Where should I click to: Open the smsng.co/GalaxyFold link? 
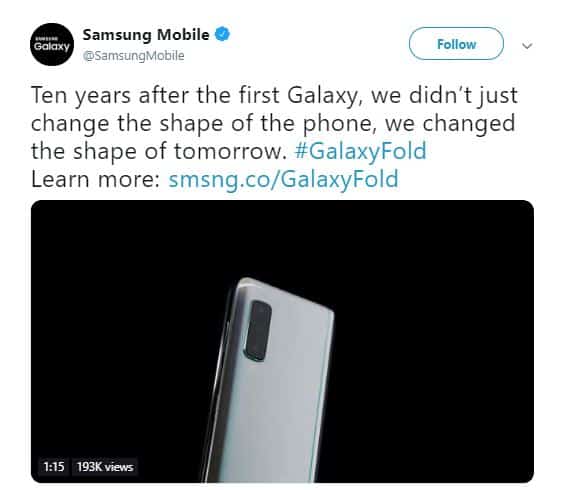(x=283, y=179)
